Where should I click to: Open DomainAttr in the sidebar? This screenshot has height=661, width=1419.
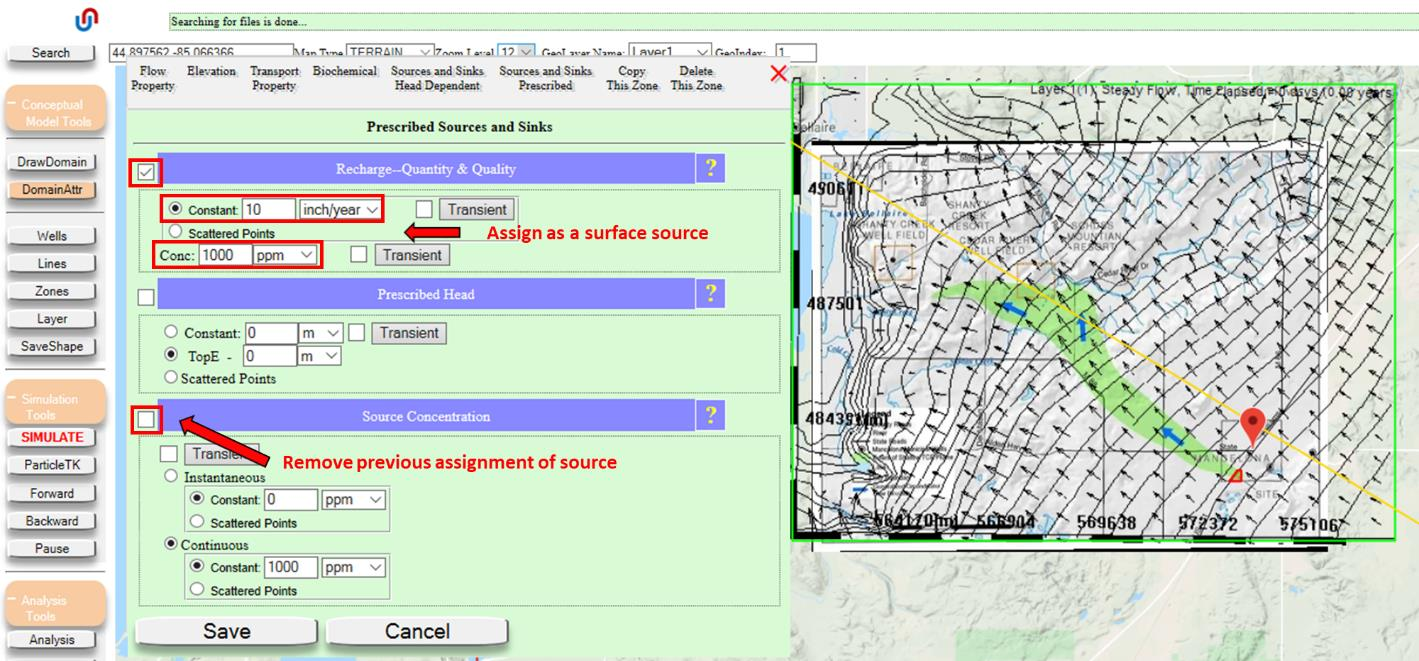pos(52,189)
